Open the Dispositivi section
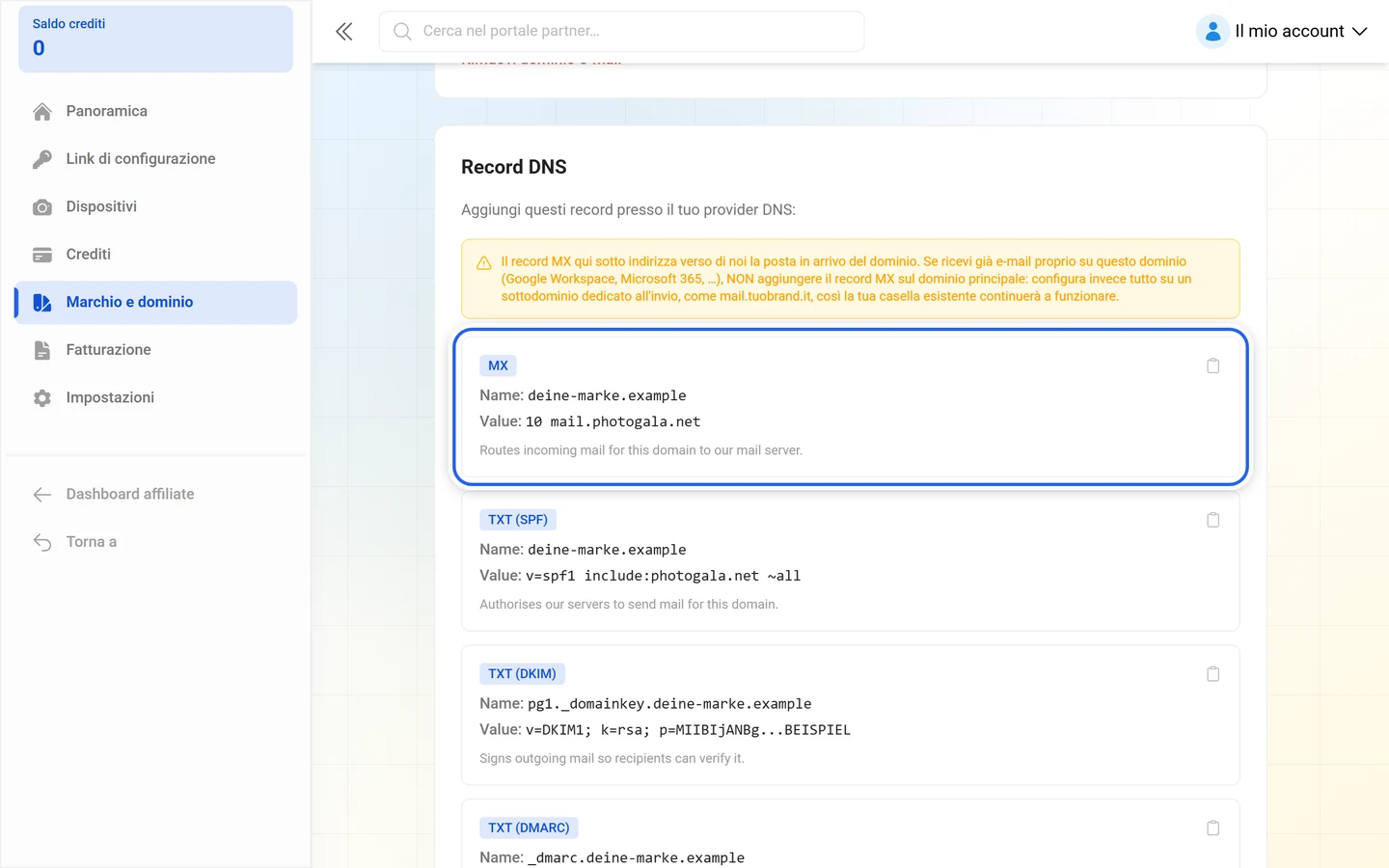 tap(155, 206)
